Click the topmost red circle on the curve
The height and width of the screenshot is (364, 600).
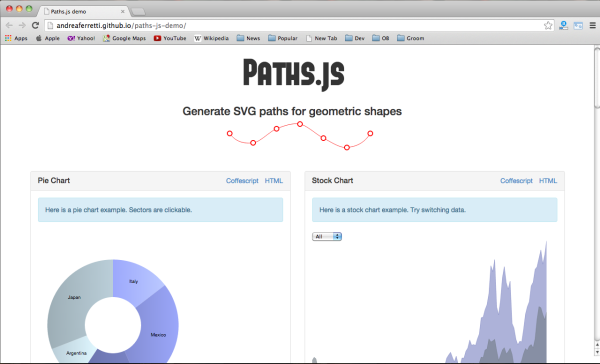pyautogui.click(x=300, y=124)
